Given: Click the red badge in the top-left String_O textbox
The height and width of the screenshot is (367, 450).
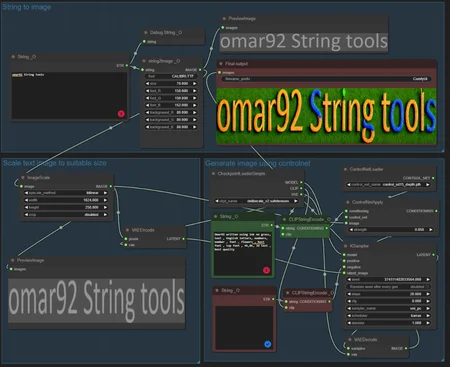Looking at the screenshot, I should coord(121,114).
